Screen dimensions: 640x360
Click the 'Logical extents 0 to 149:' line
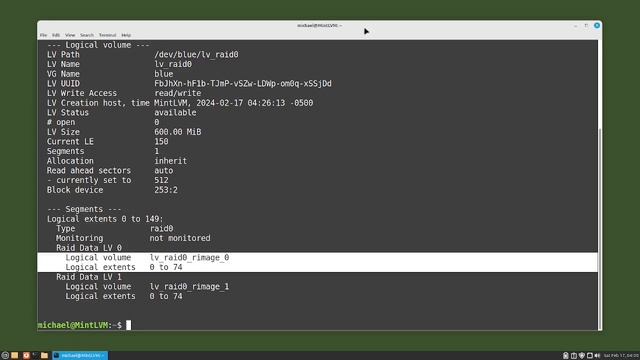[x=105, y=219]
